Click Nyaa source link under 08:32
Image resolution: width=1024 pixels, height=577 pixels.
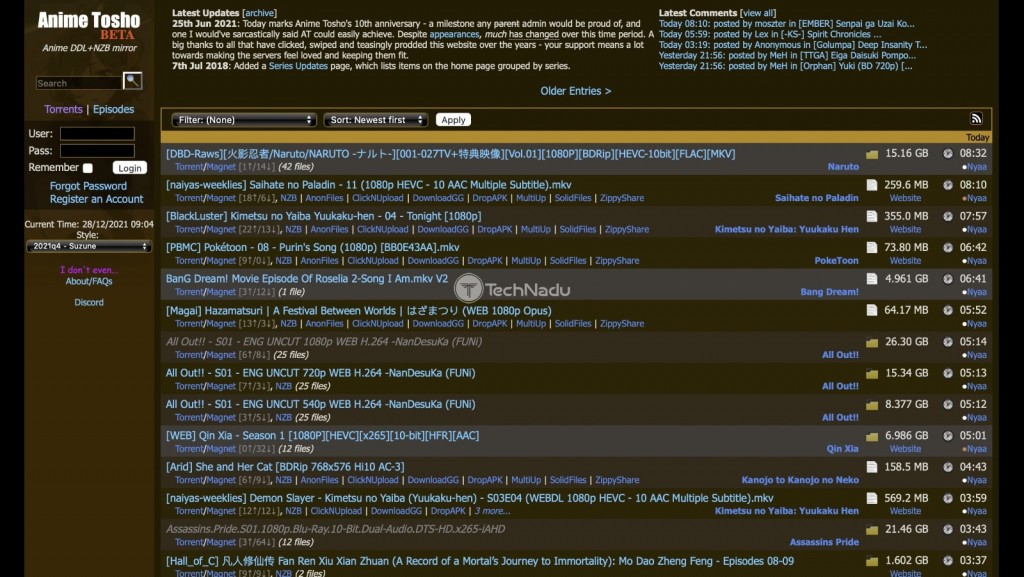[x=976, y=166]
